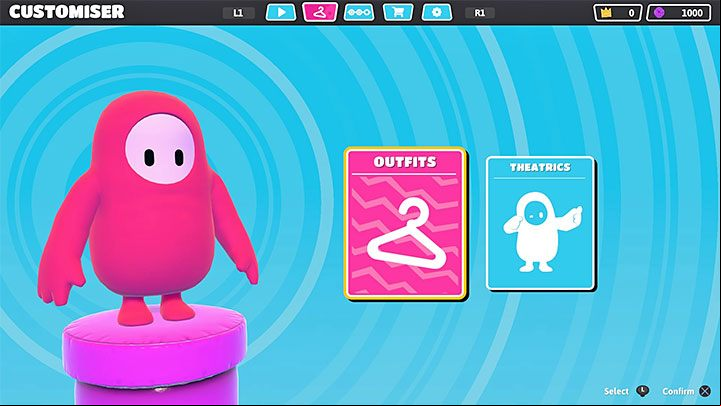Screen dimensions: 721x406
Task: Click the Confirm cross button icon
Action: [704, 391]
